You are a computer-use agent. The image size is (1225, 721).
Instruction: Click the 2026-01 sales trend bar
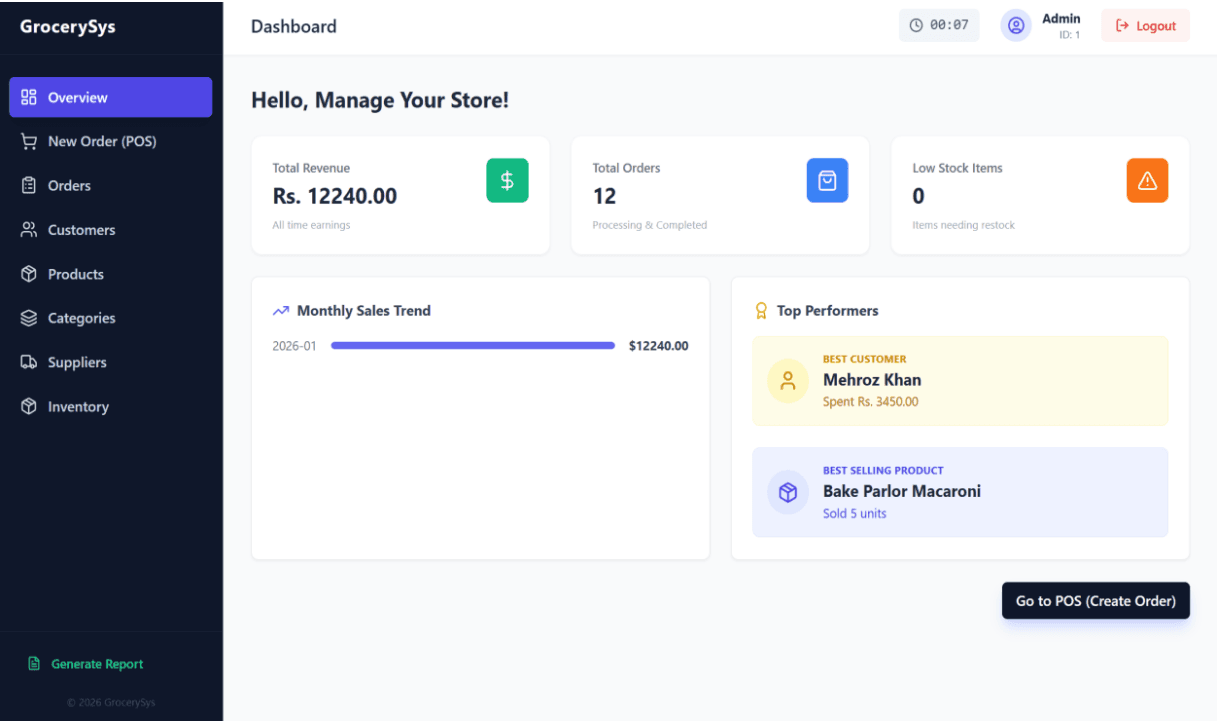pos(472,345)
